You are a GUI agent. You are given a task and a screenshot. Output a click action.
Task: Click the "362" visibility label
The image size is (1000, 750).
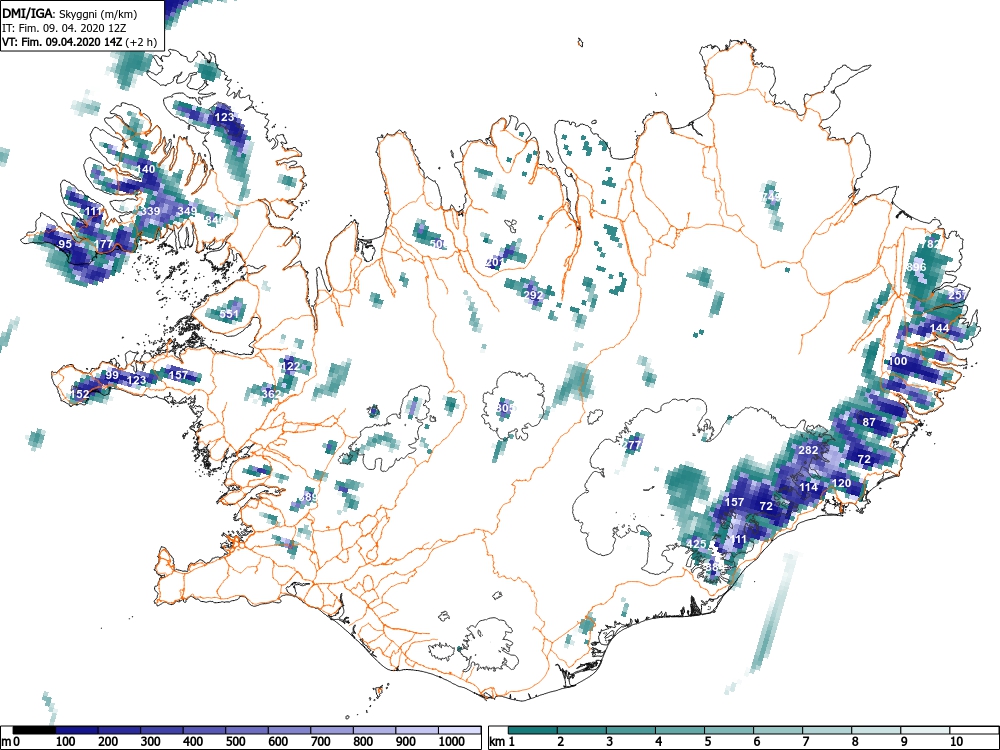pyautogui.click(x=271, y=394)
